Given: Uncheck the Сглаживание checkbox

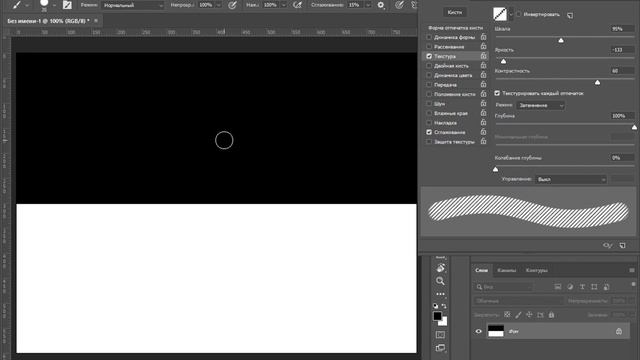Looking at the screenshot, I should [429, 132].
